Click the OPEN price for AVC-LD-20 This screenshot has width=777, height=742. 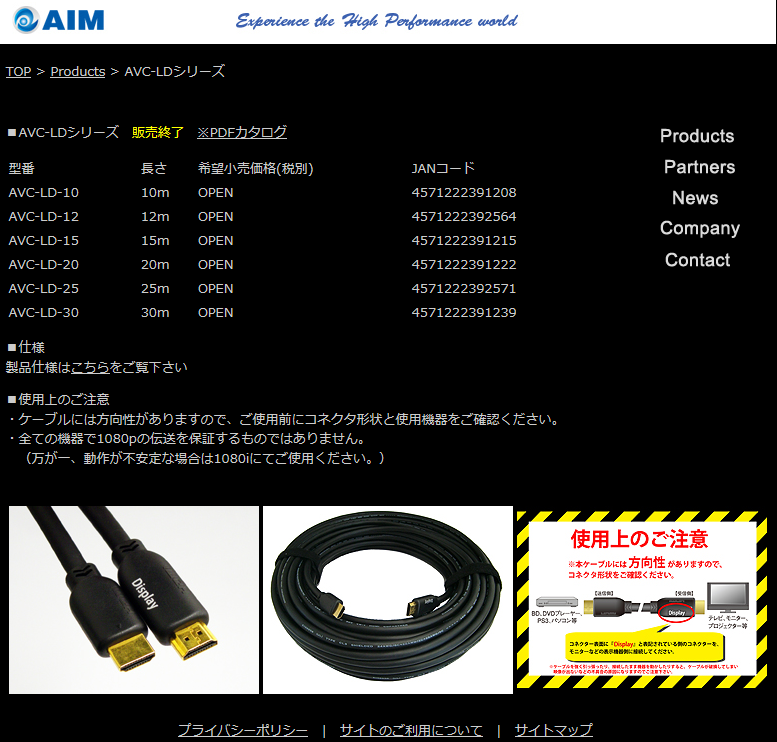[216, 265]
